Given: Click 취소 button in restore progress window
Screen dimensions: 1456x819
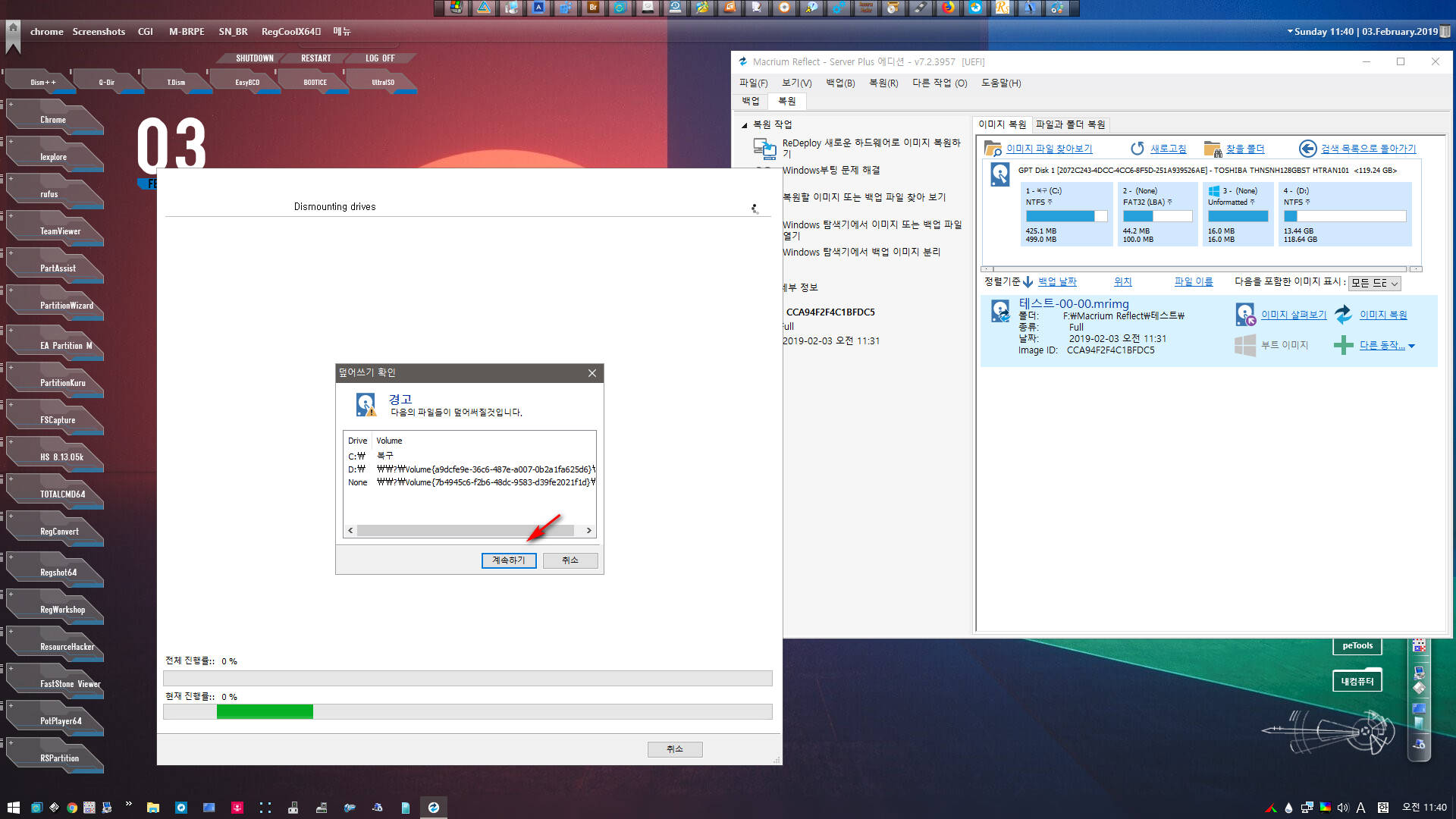Looking at the screenshot, I should (x=675, y=749).
